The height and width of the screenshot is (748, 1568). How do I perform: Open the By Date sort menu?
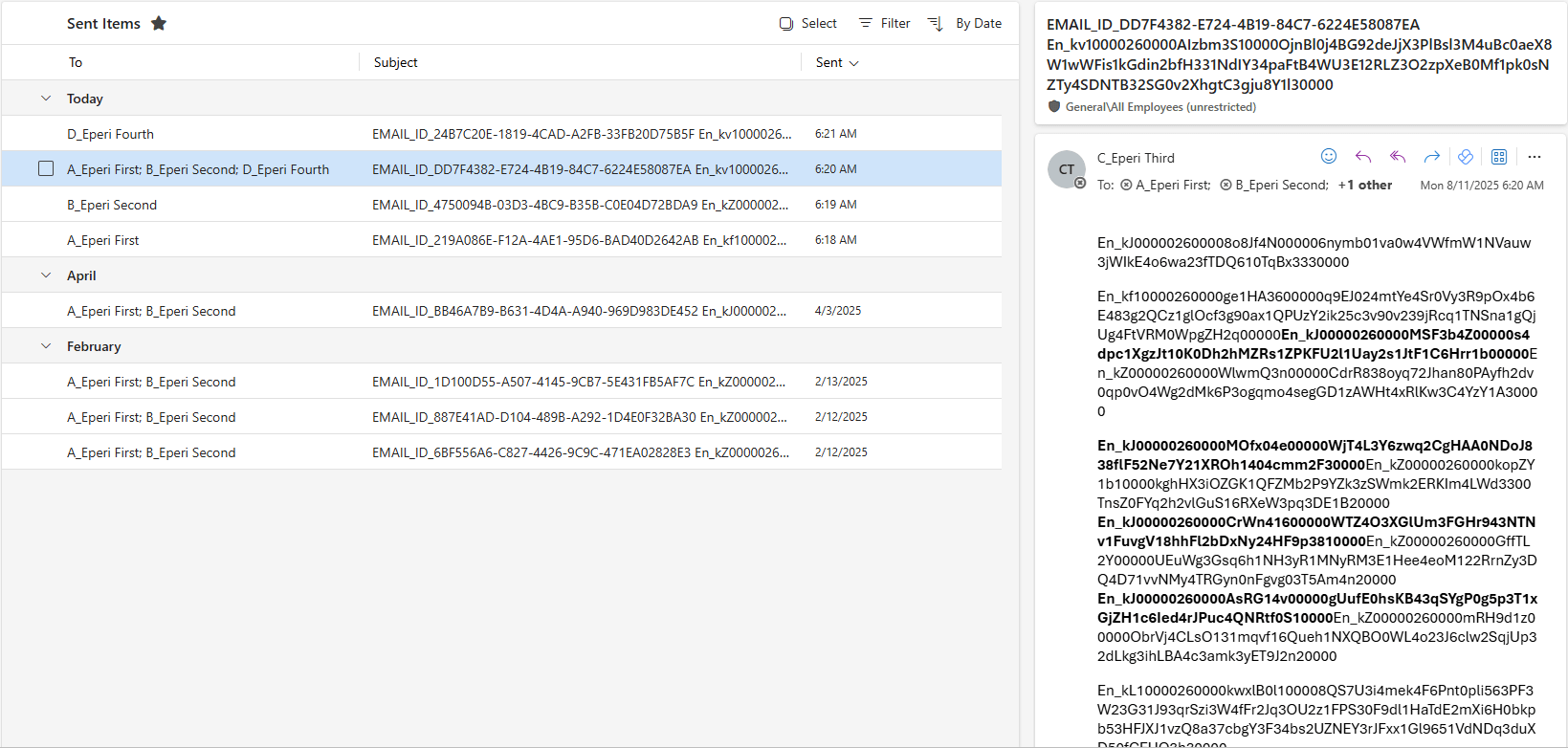[x=966, y=24]
